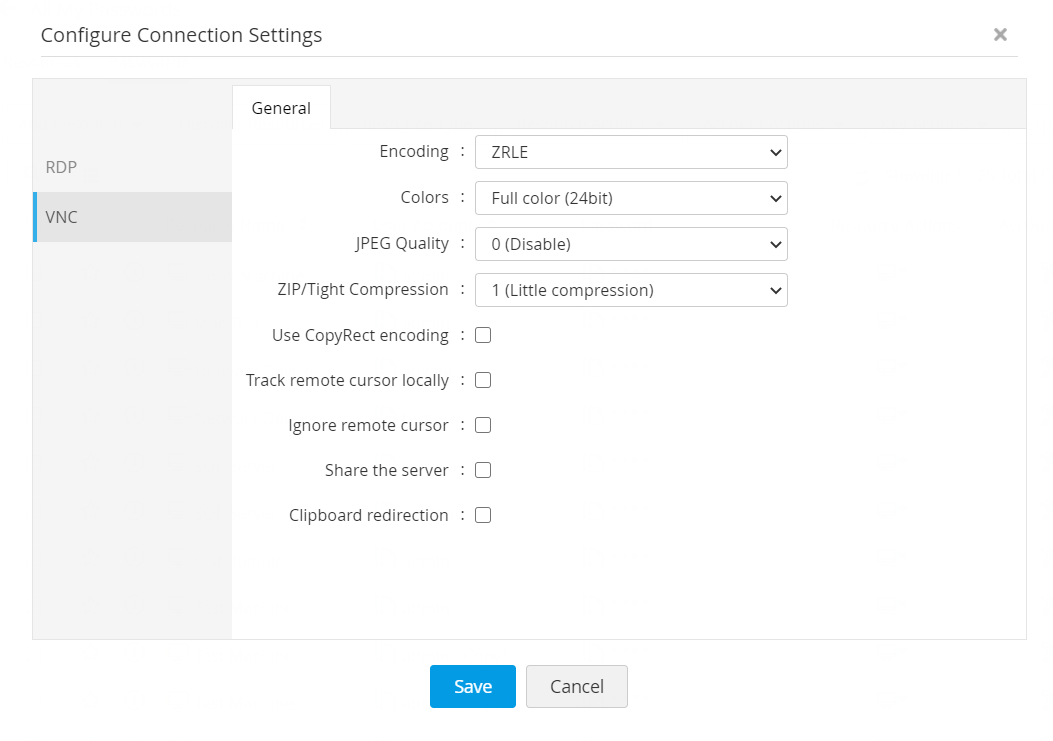1053x741 pixels.
Task: Expand the Colors dropdown
Action: pos(631,198)
